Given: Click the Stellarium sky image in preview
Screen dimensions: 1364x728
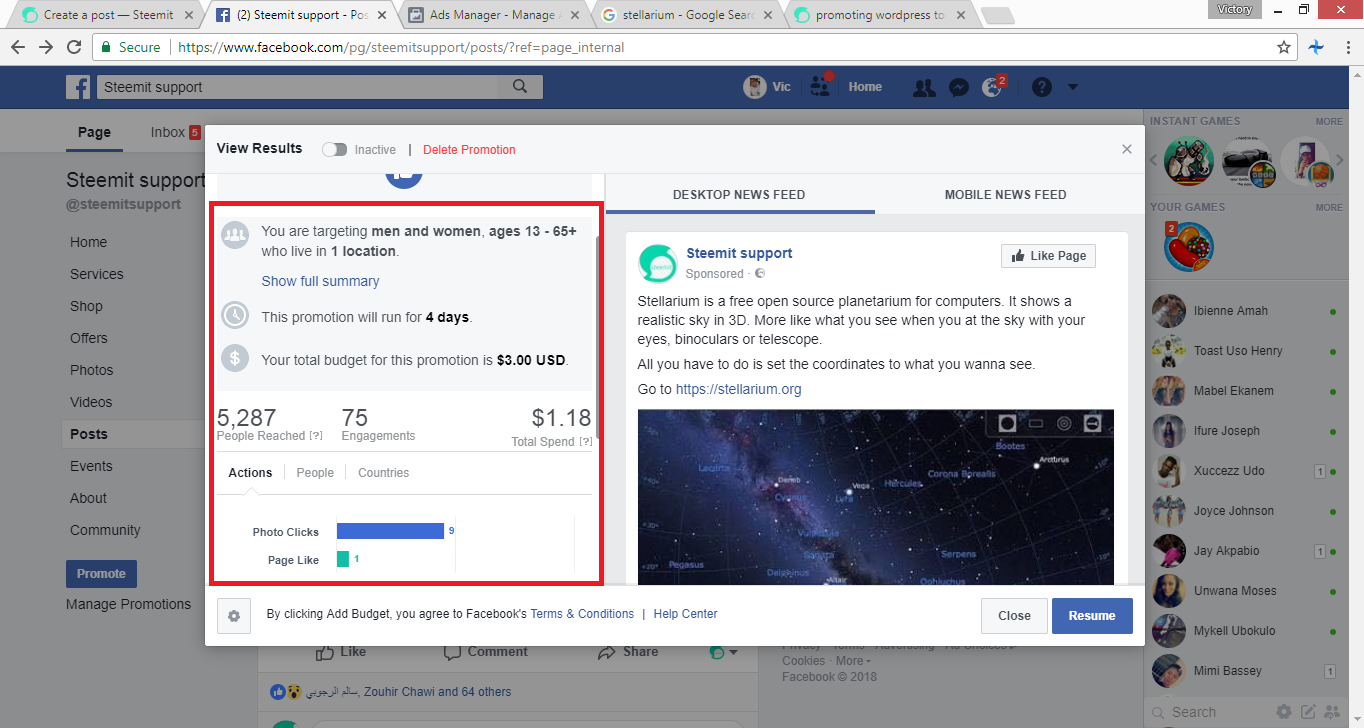Looking at the screenshot, I should [x=876, y=496].
